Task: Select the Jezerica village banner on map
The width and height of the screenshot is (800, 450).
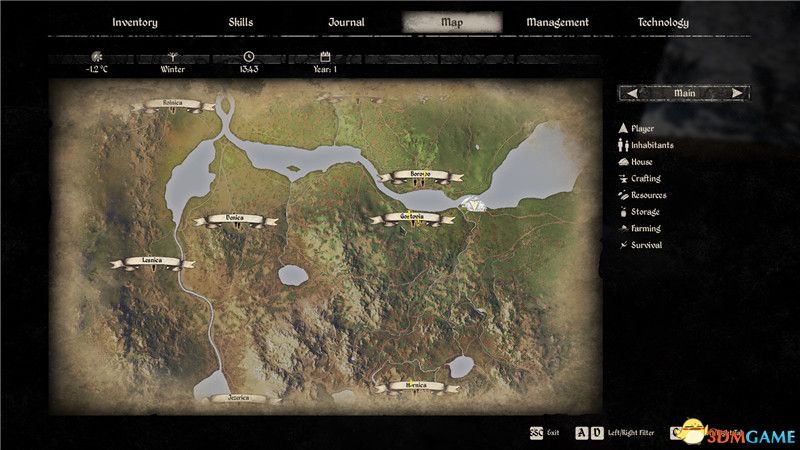Action: [238, 398]
